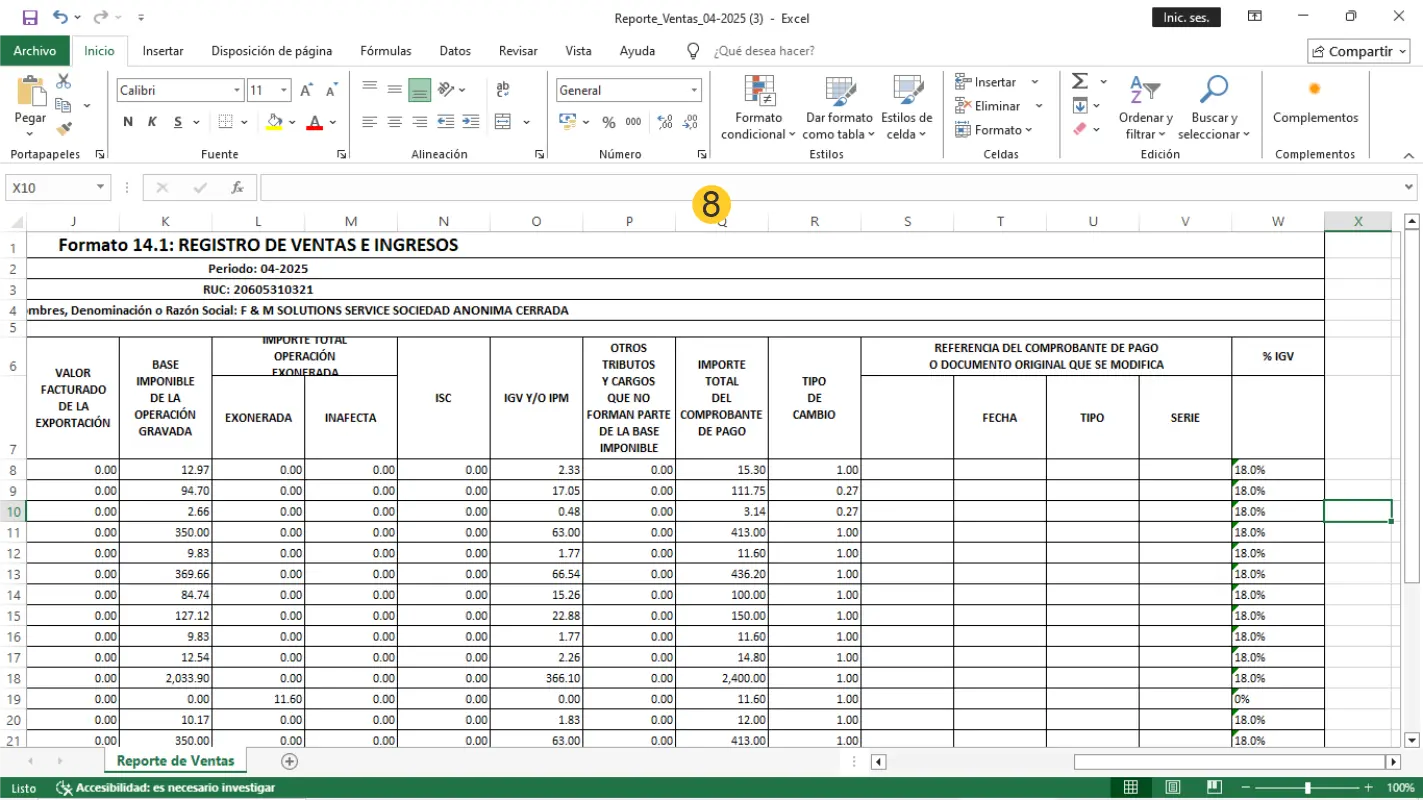
Task: Select the Reporte de Ventas sheet tab
Action: pos(175,761)
